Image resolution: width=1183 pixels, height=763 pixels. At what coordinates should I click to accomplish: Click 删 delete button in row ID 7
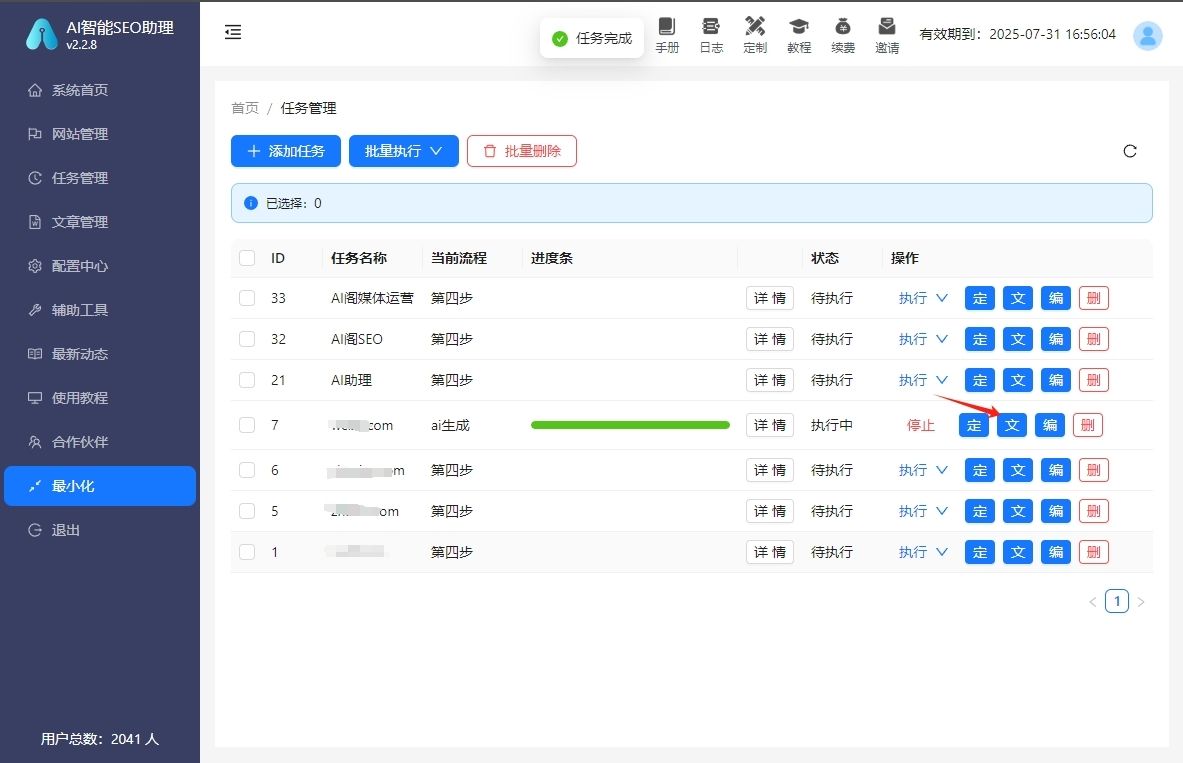pyautogui.click(x=1087, y=425)
